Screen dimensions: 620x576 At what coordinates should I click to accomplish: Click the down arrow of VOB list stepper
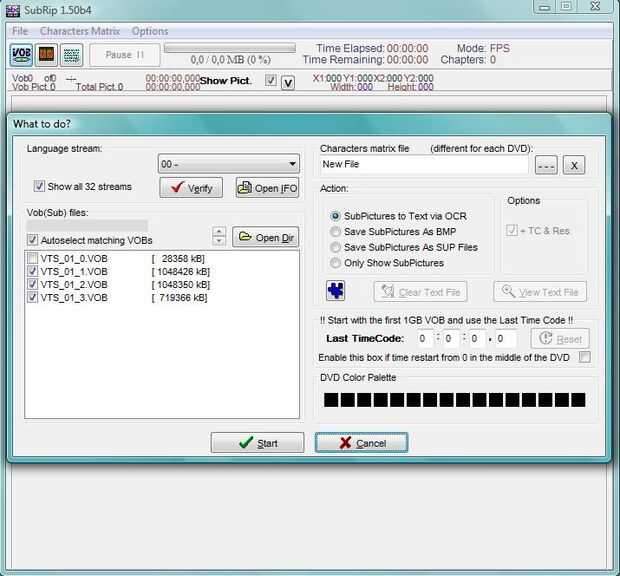click(219, 241)
